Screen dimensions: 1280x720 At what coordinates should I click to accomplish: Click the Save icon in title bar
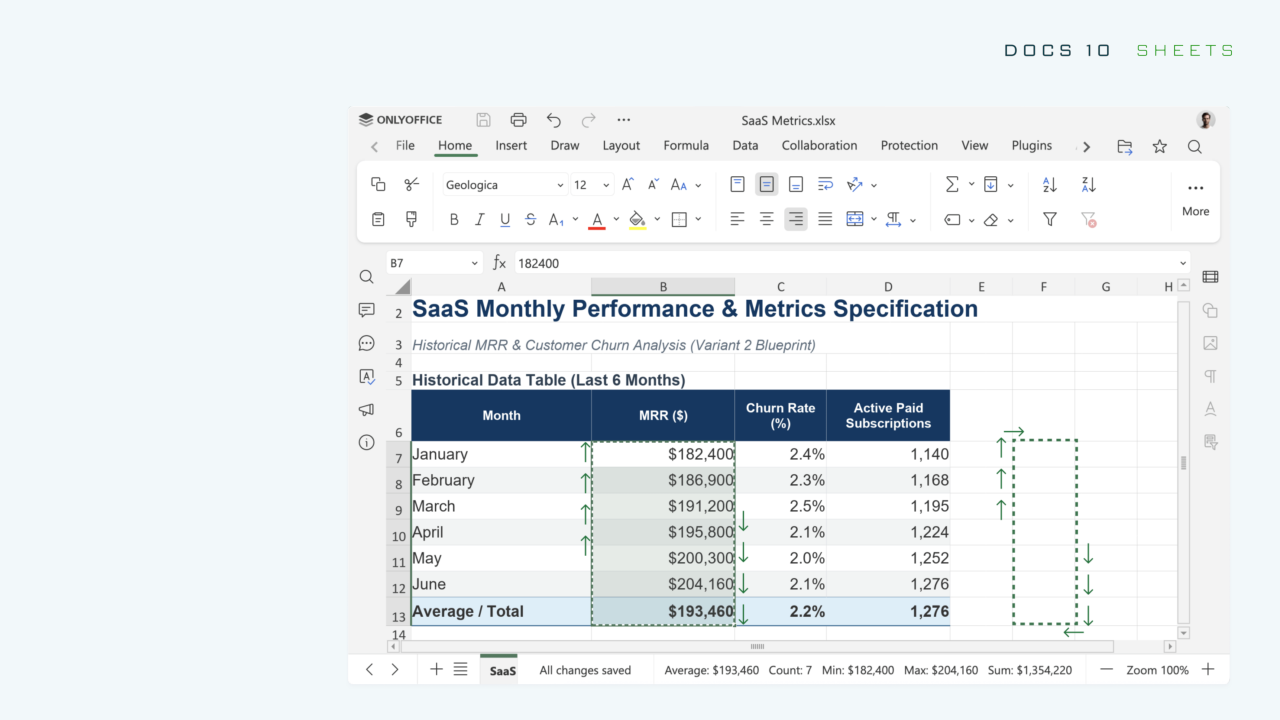483,120
